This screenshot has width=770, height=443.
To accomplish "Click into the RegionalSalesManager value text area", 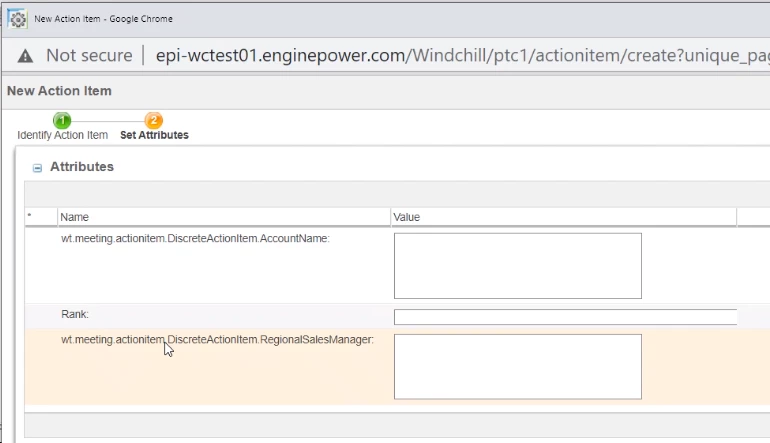I will tap(518, 367).
